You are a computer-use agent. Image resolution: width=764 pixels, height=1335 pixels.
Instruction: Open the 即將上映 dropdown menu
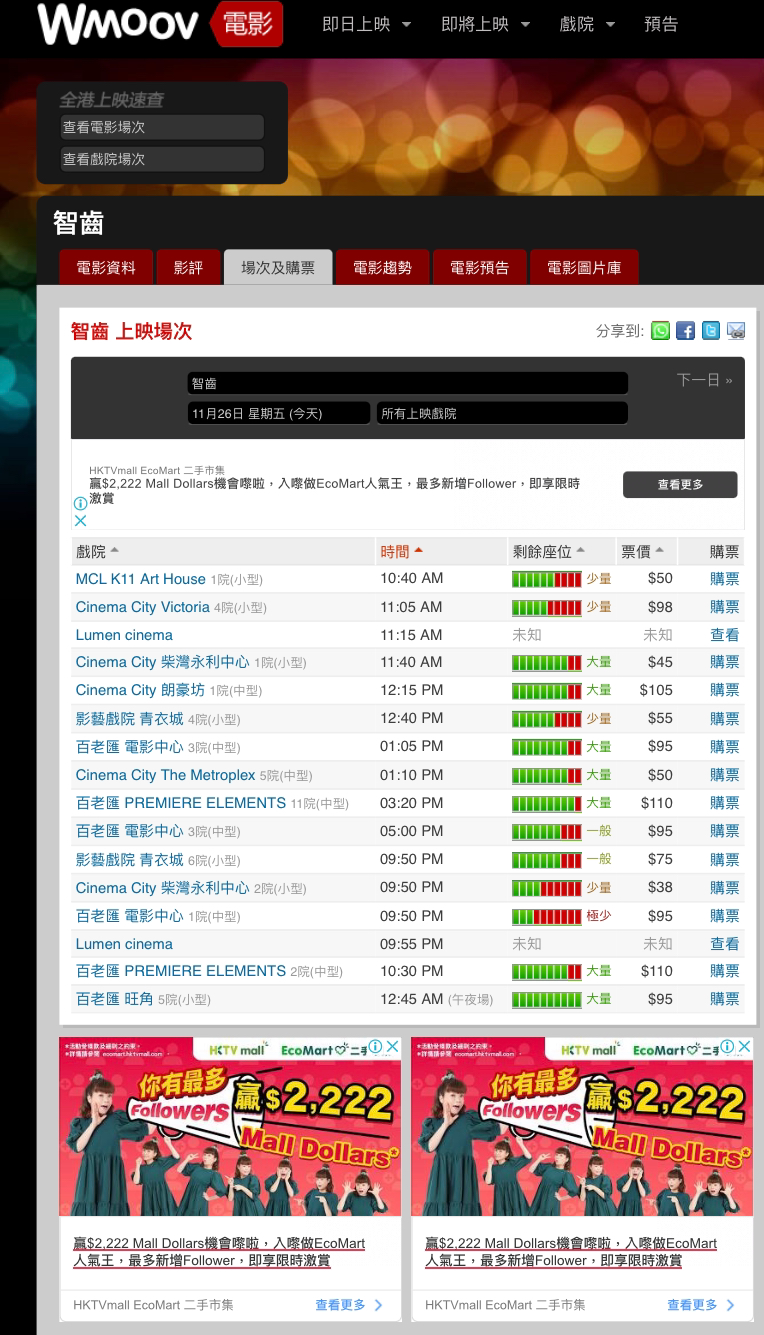485,24
